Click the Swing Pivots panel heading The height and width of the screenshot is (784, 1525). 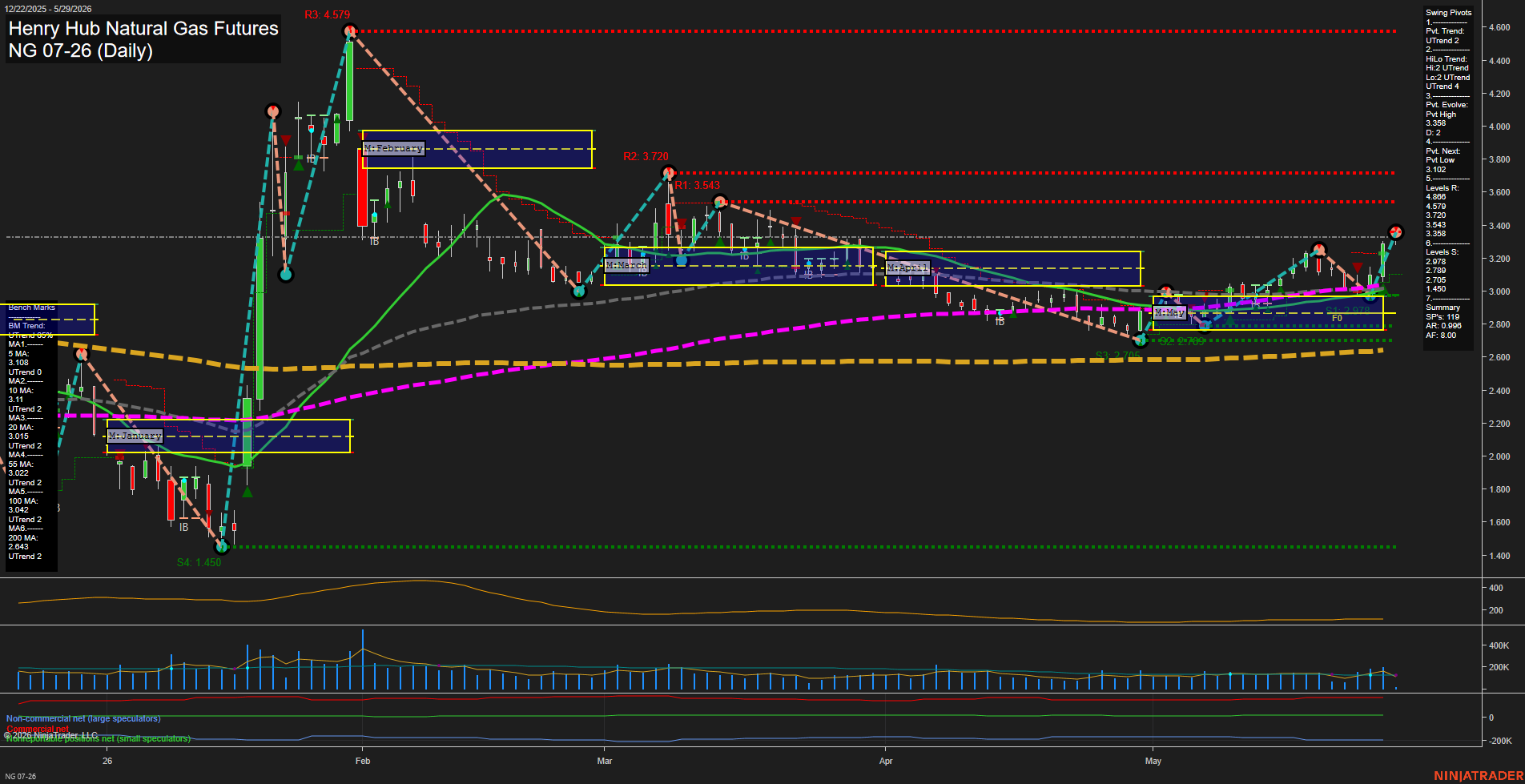coord(1448,13)
